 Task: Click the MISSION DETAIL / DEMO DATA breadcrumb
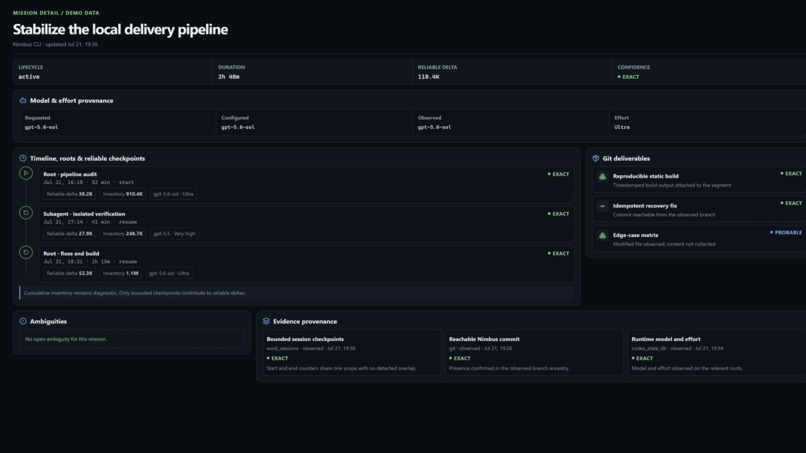56,13
